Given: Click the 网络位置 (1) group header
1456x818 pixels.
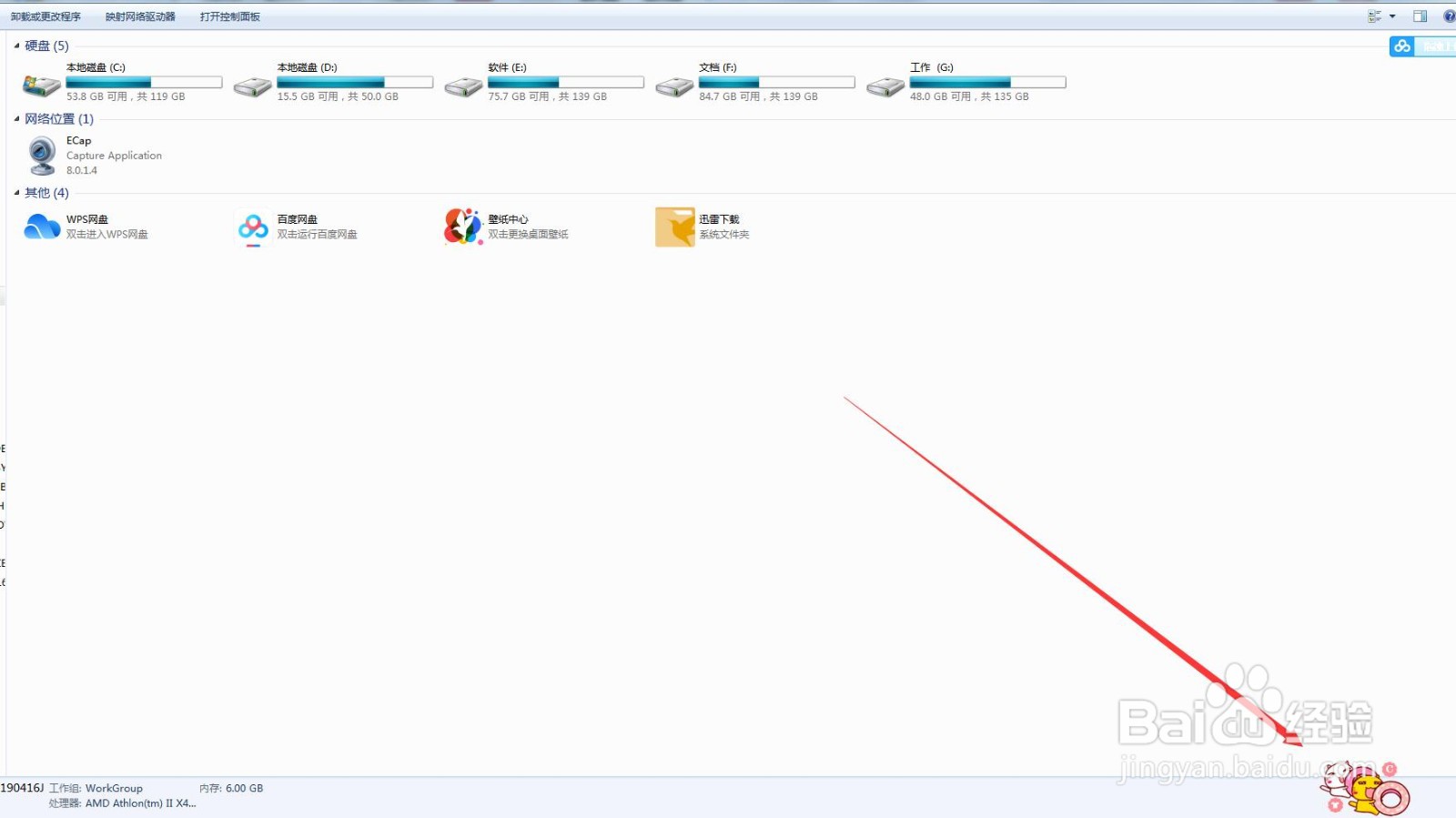Looking at the screenshot, I should (x=59, y=119).
